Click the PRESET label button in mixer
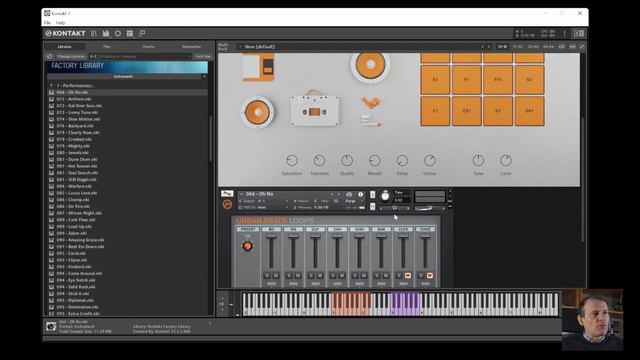Viewport: 640px width, 360px height. coord(247,229)
